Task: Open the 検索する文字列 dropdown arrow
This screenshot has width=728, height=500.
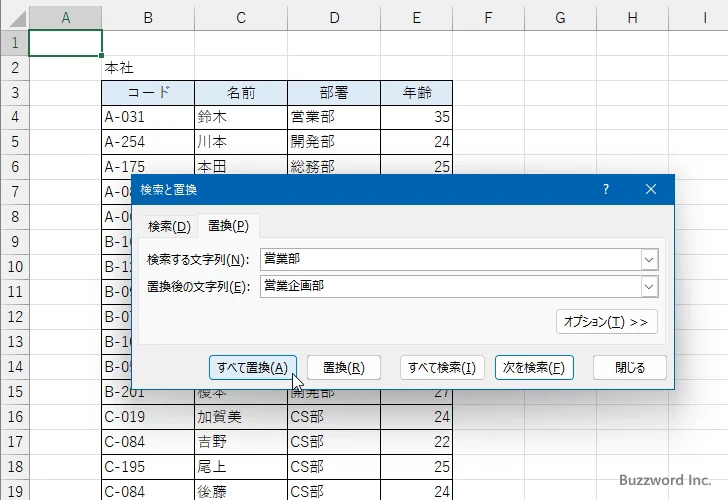Action: (x=649, y=260)
